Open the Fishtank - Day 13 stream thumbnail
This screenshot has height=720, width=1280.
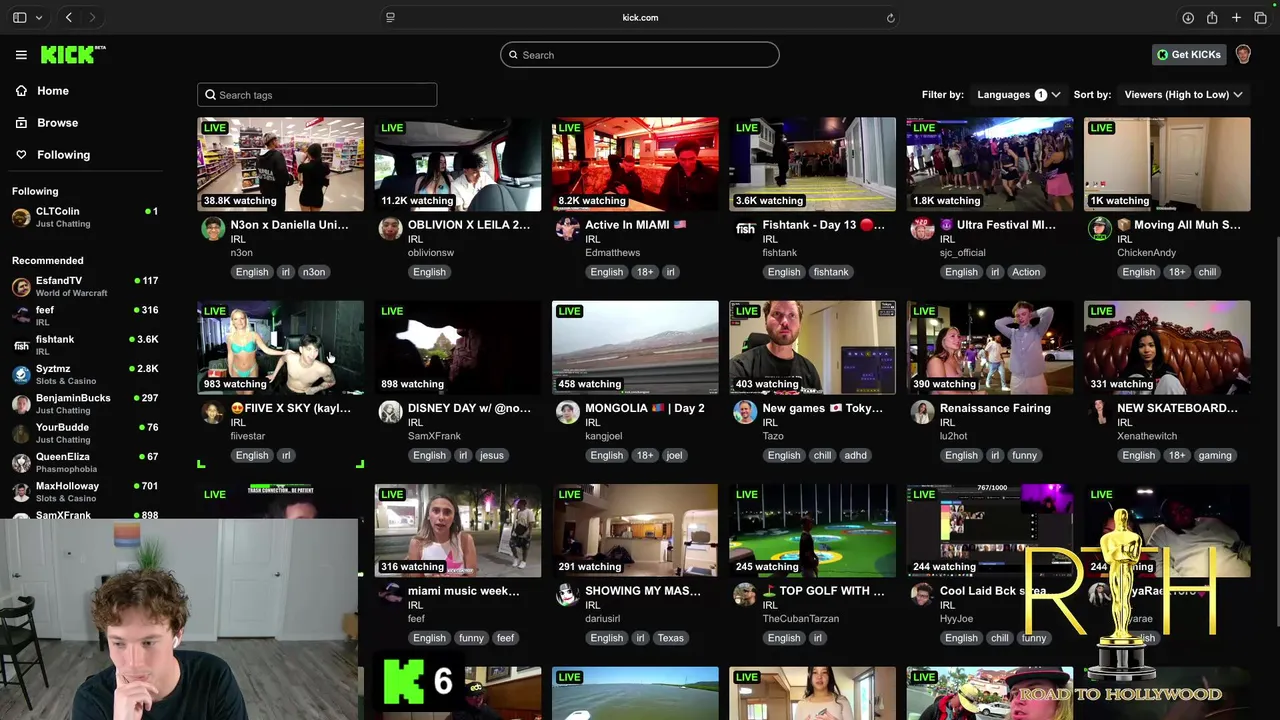[812, 164]
